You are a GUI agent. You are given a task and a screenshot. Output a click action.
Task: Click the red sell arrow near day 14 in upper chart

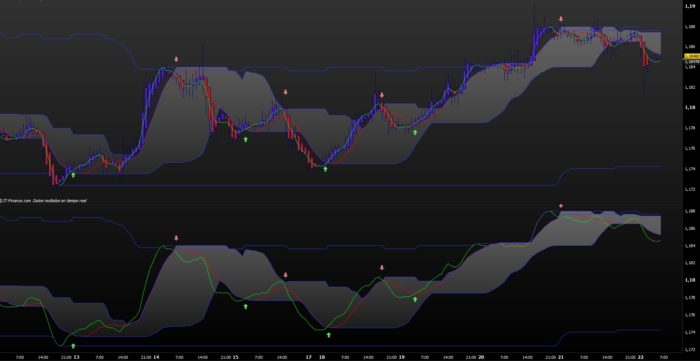click(176, 59)
